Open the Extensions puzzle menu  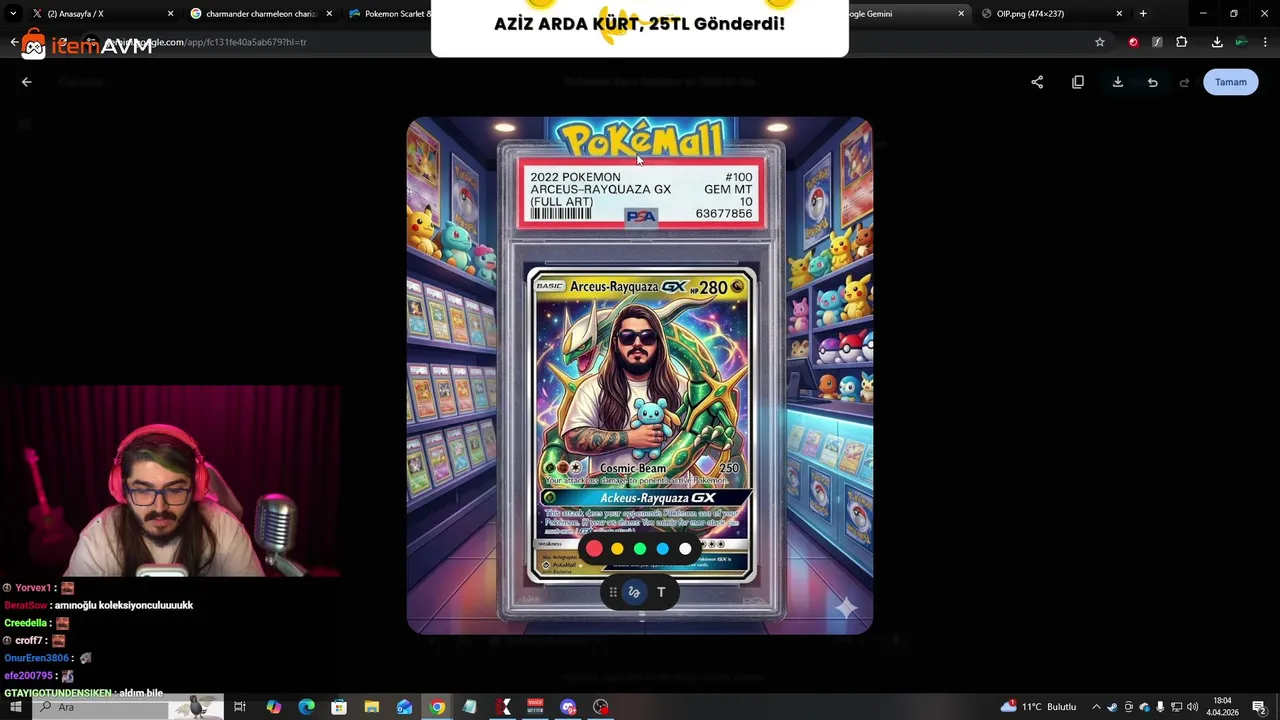(x=1182, y=42)
